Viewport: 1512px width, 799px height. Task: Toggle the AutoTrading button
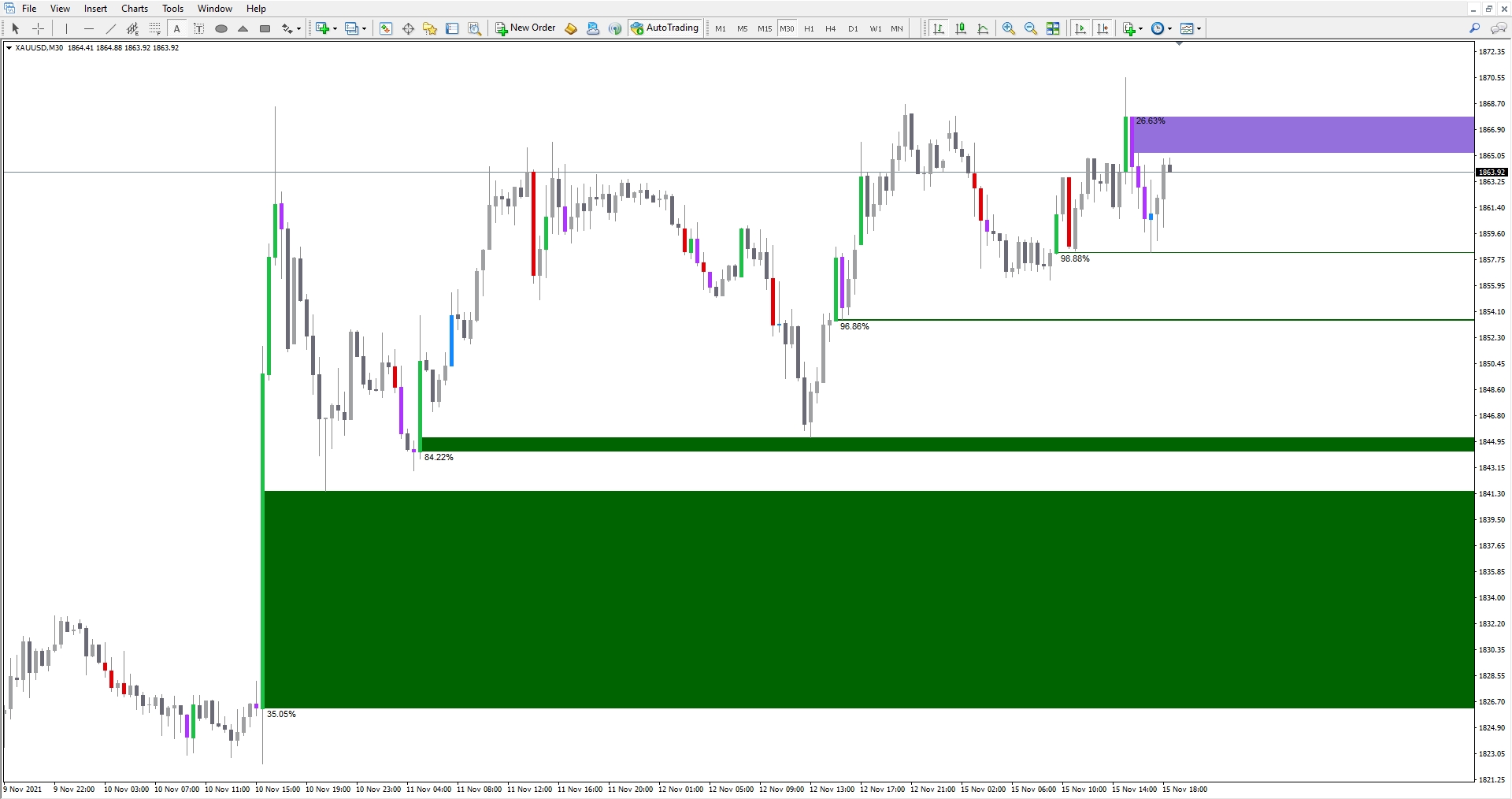665,28
